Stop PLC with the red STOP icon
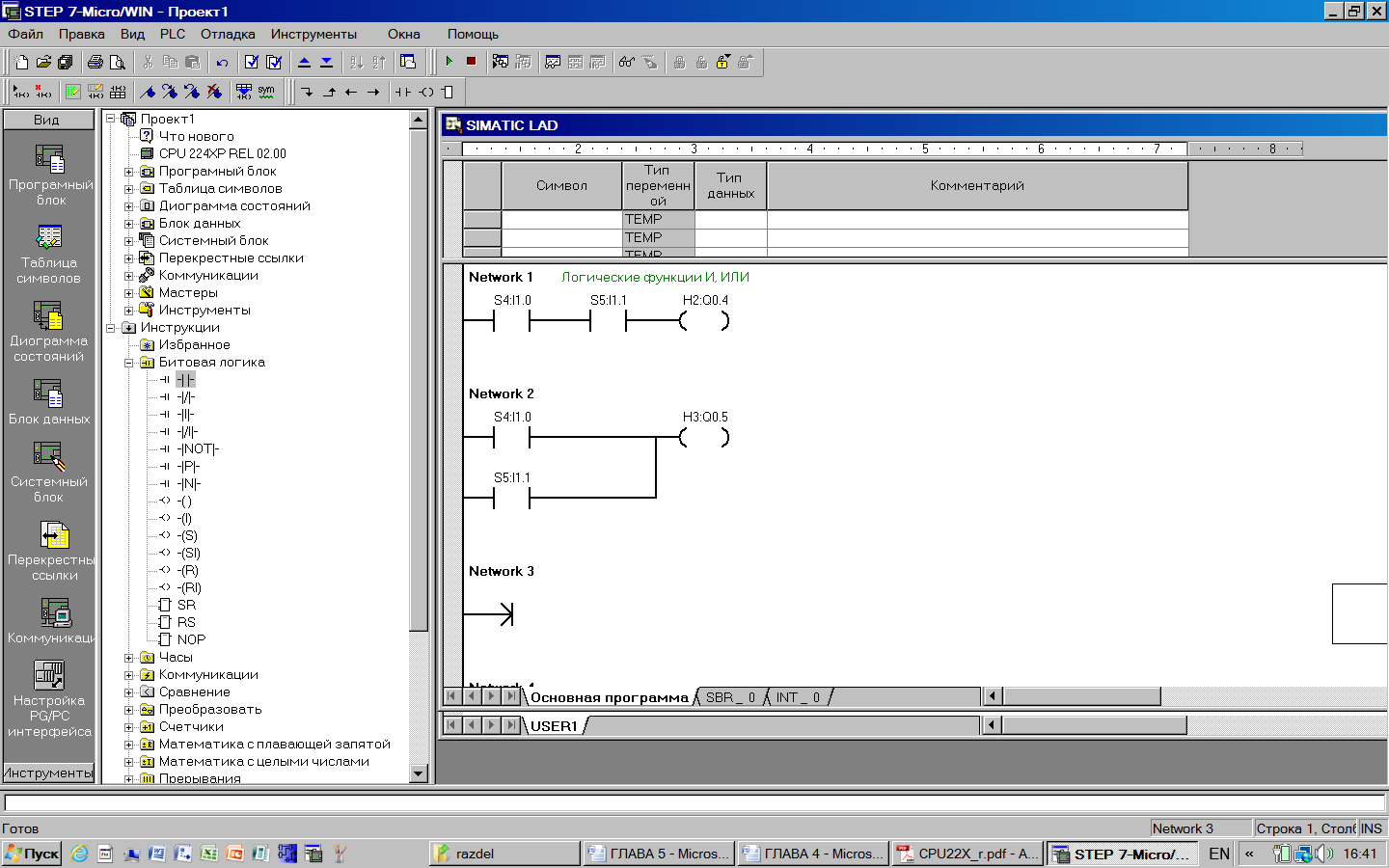 (x=471, y=61)
